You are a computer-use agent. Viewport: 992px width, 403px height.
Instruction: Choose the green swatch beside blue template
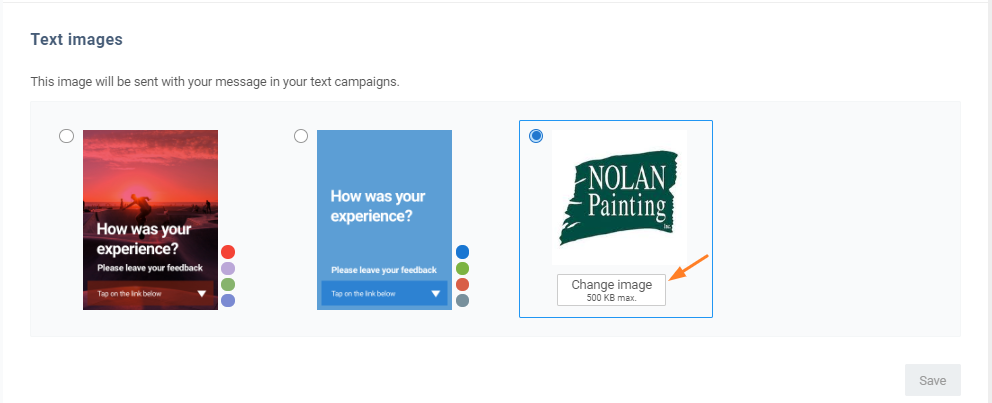pyautogui.click(x=462, y=269)
